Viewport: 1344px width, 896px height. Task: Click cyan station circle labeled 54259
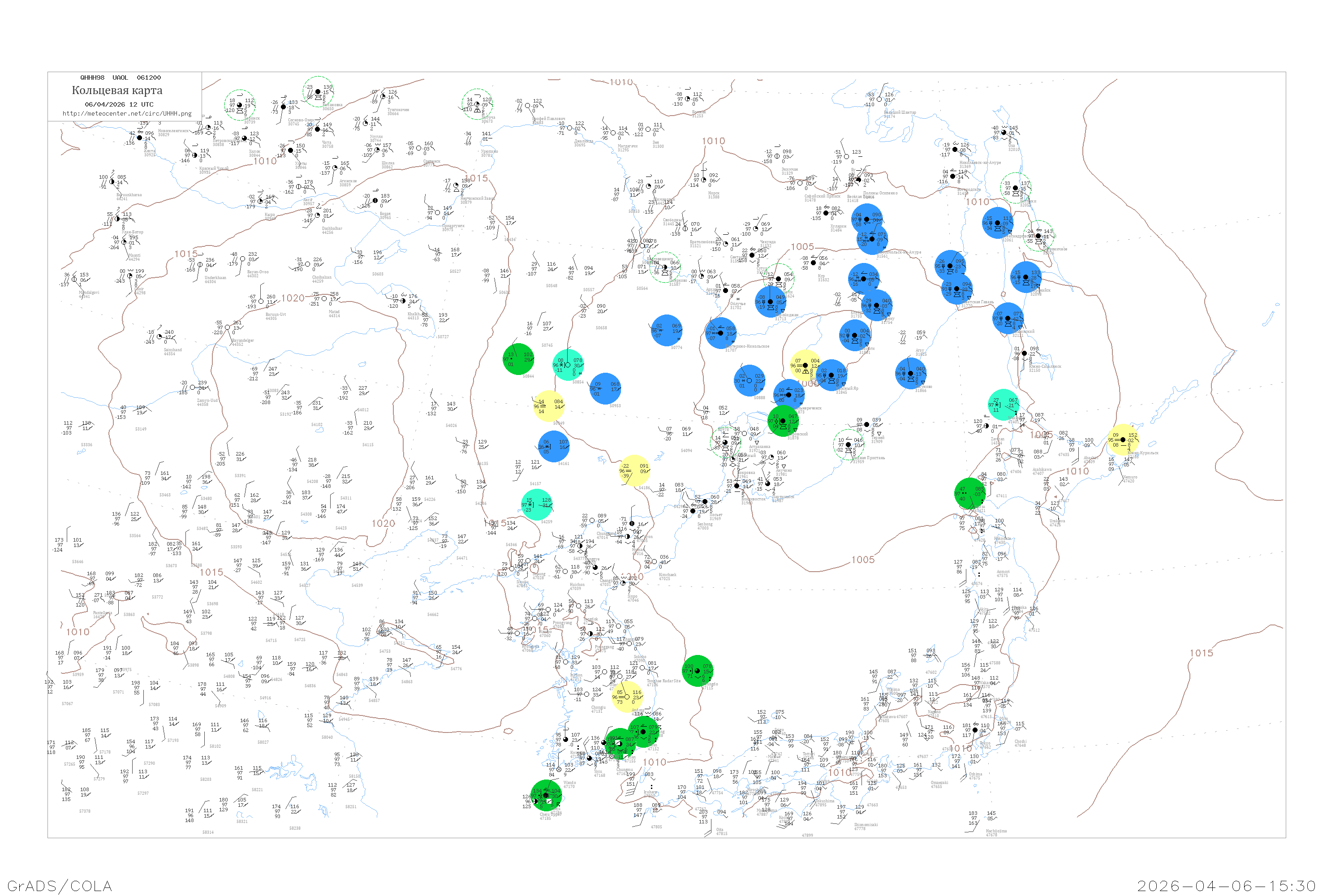click(x=537, y=504)
